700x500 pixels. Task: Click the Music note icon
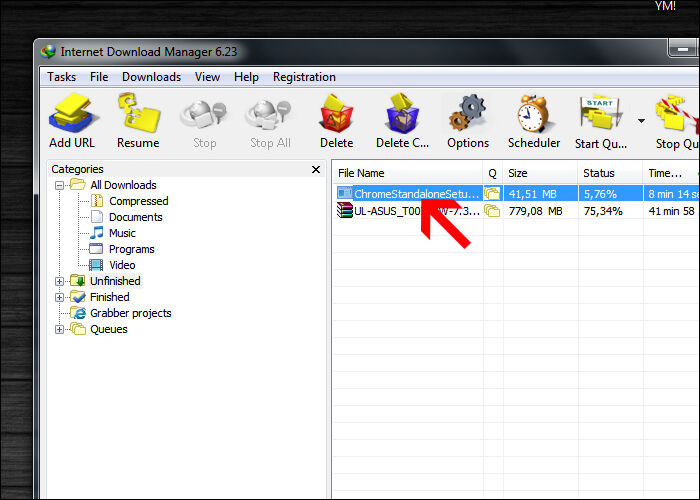click(x=96, y=233)
